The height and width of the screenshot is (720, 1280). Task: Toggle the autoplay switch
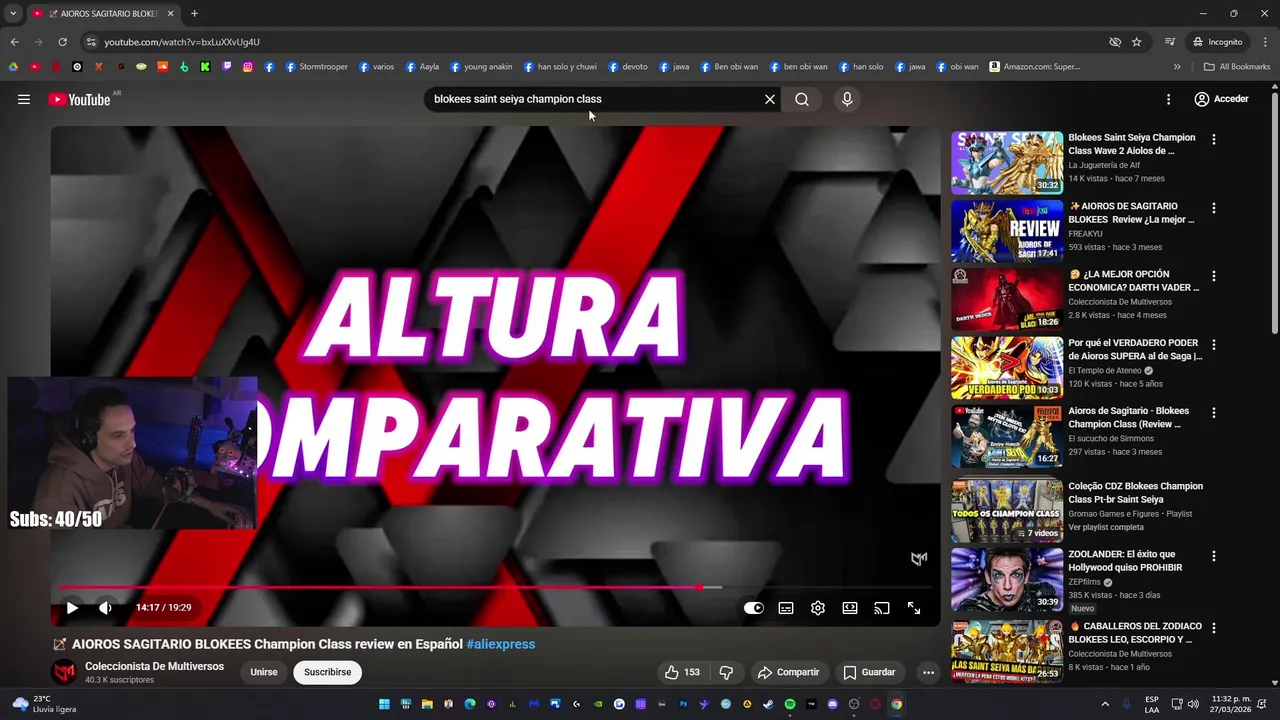(x=754, y=608)
